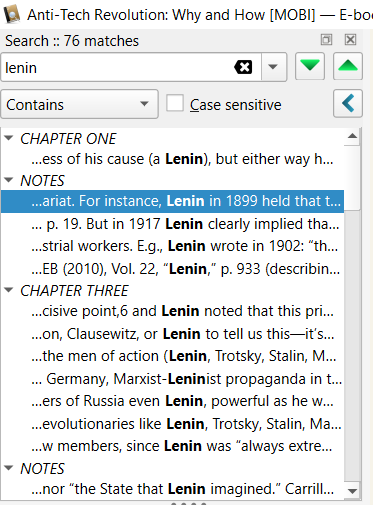Click the calibre e-book viewer app icon
Screen dimensions: 373x505
pyautogui.click(x=11, y=15)
